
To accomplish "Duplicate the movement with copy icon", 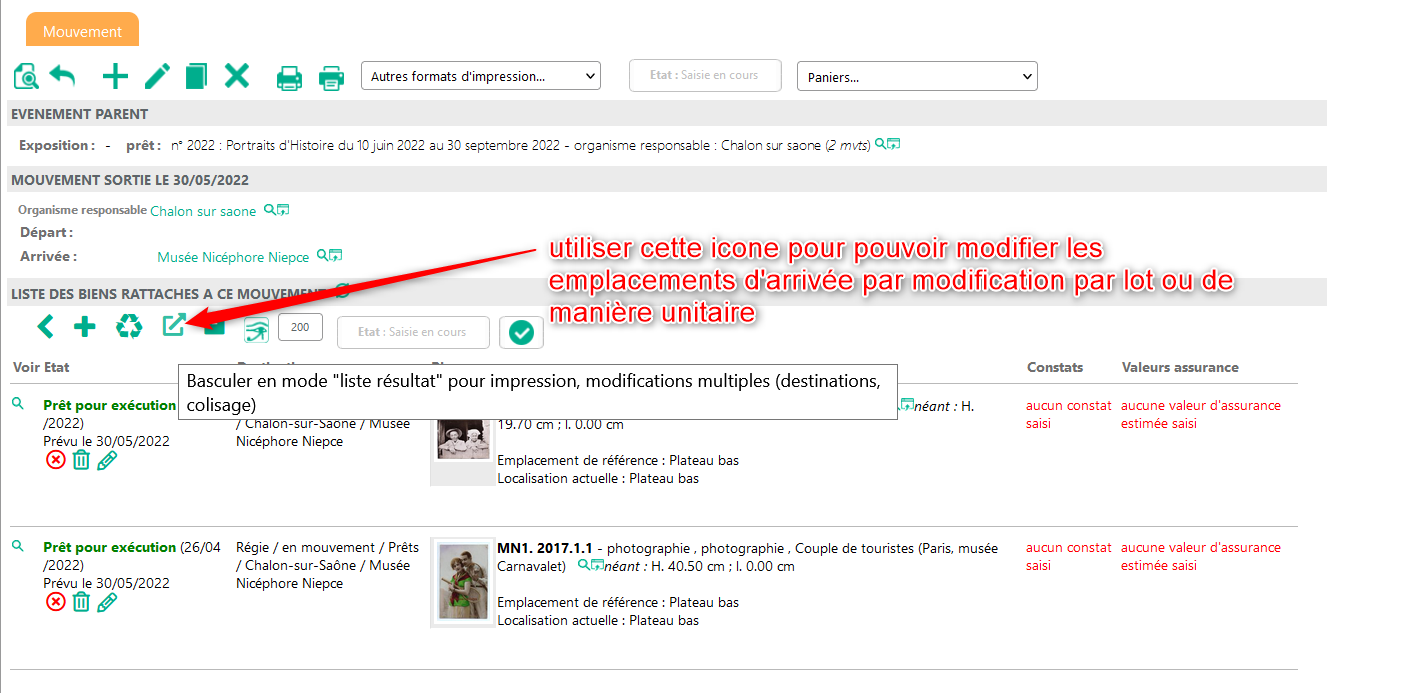I will 196,77.
